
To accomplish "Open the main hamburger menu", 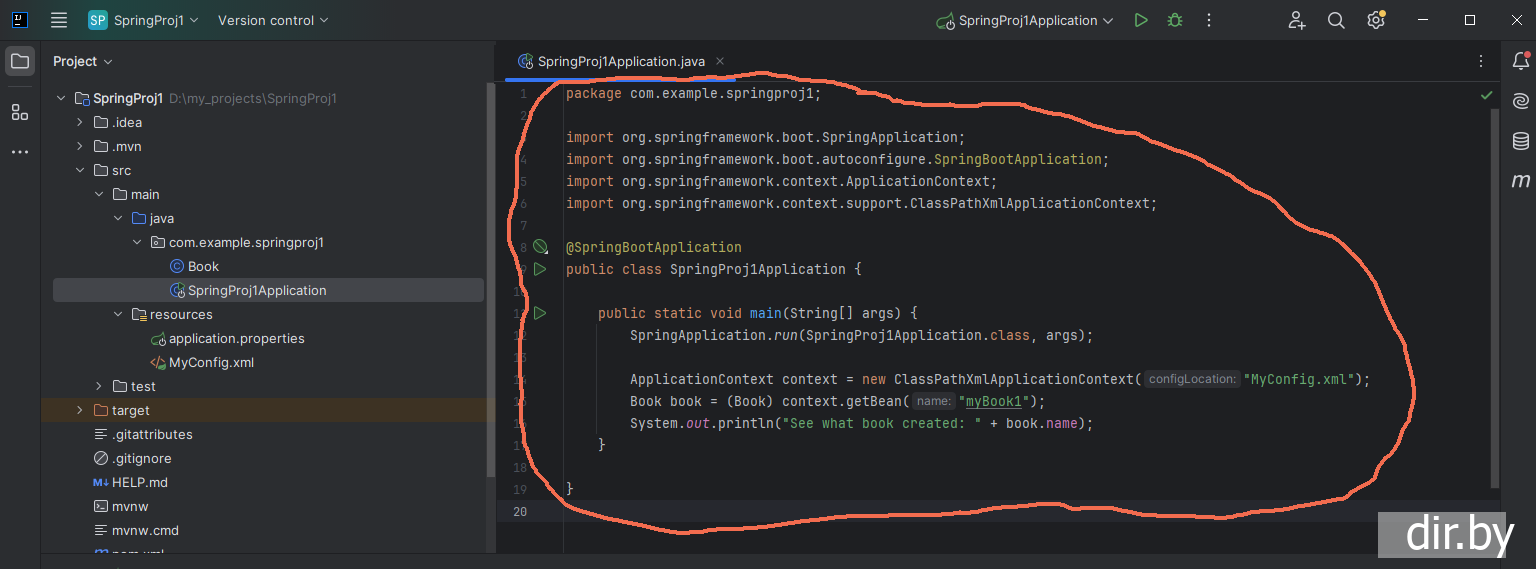I will tap(59, 20).
